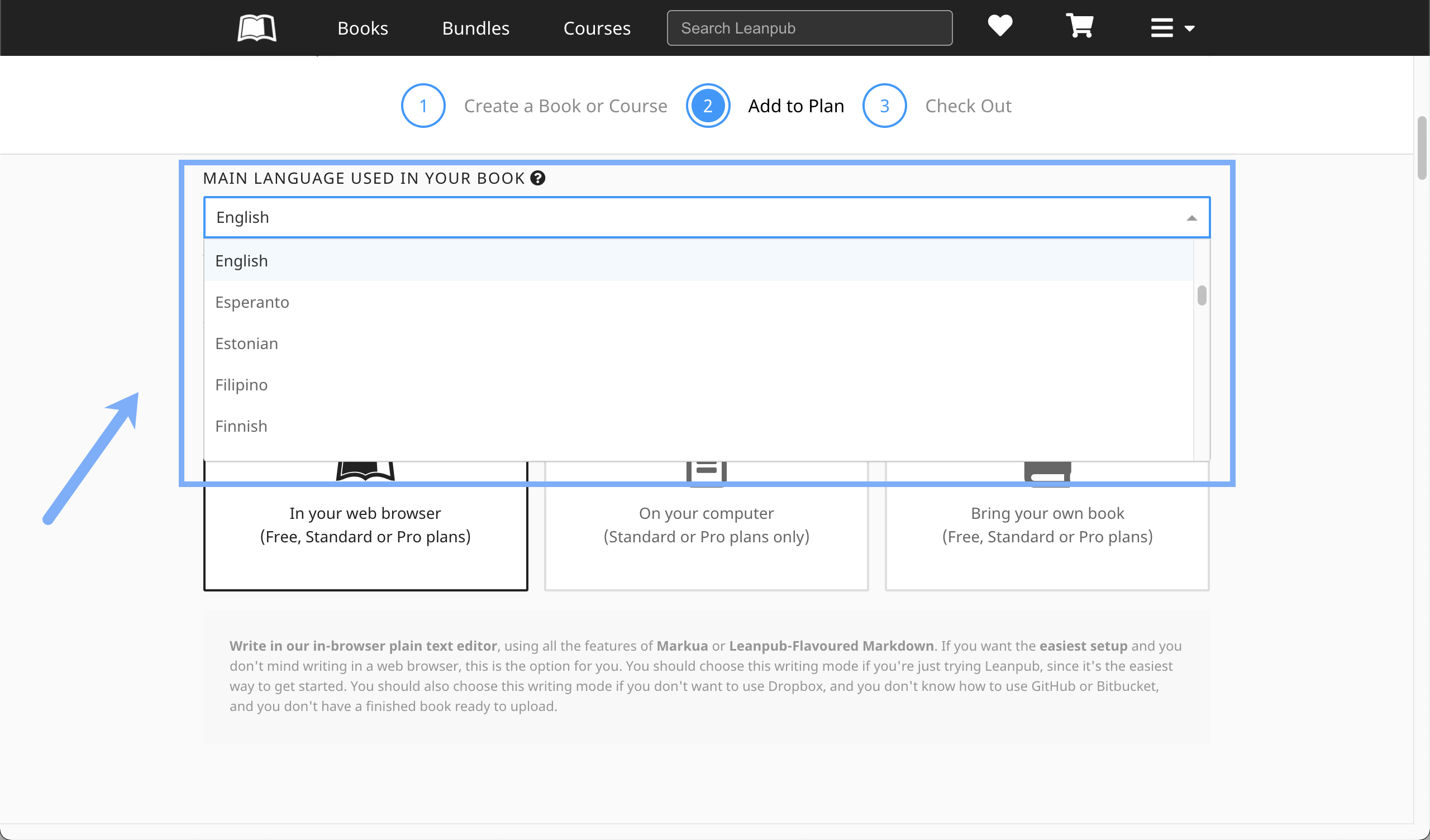Open the shopping cart icon
The width and height of the screenshot is (1430, 840).
tap(1079, 26)
